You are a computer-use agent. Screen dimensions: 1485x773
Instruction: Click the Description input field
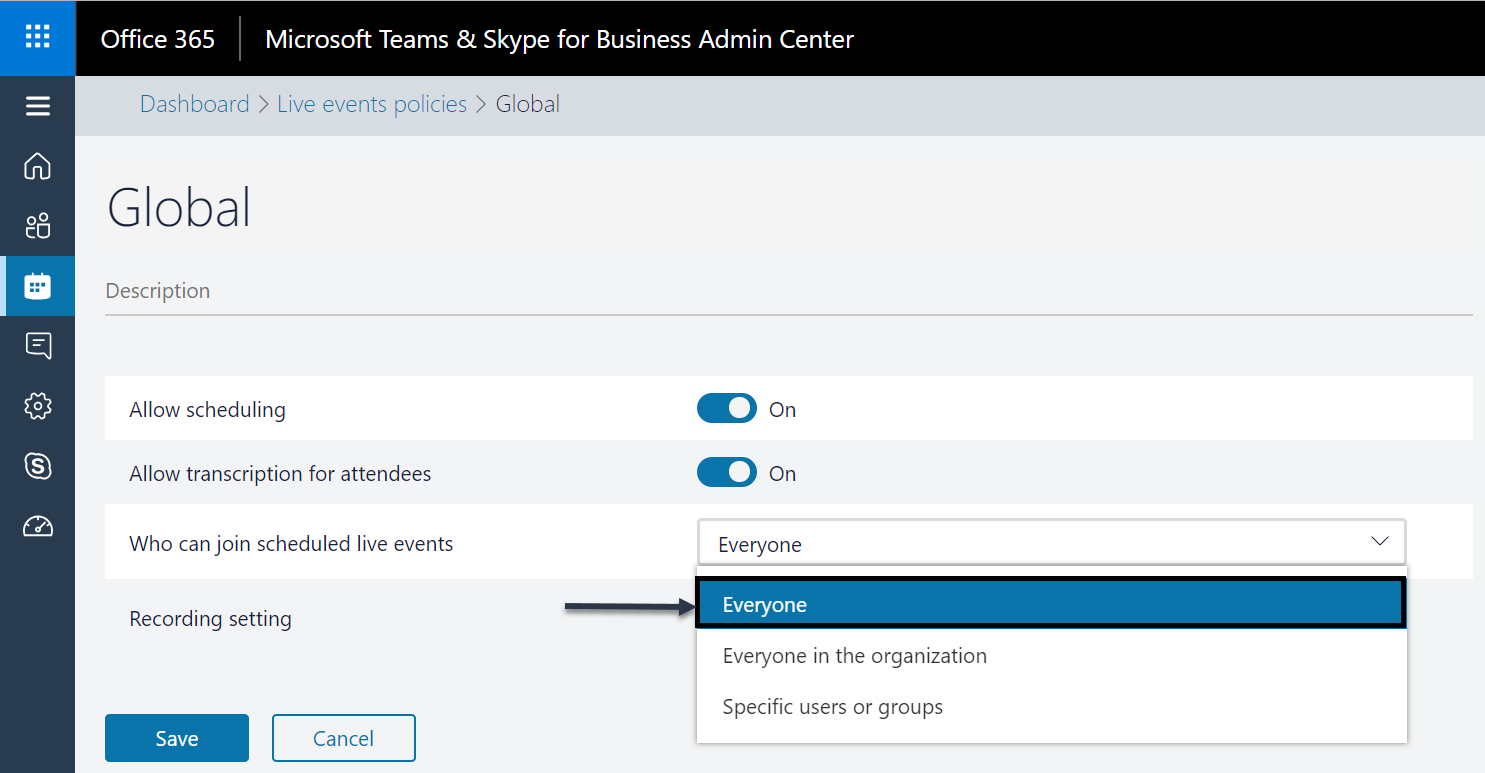pyautogui.click(x=788, y=292)
